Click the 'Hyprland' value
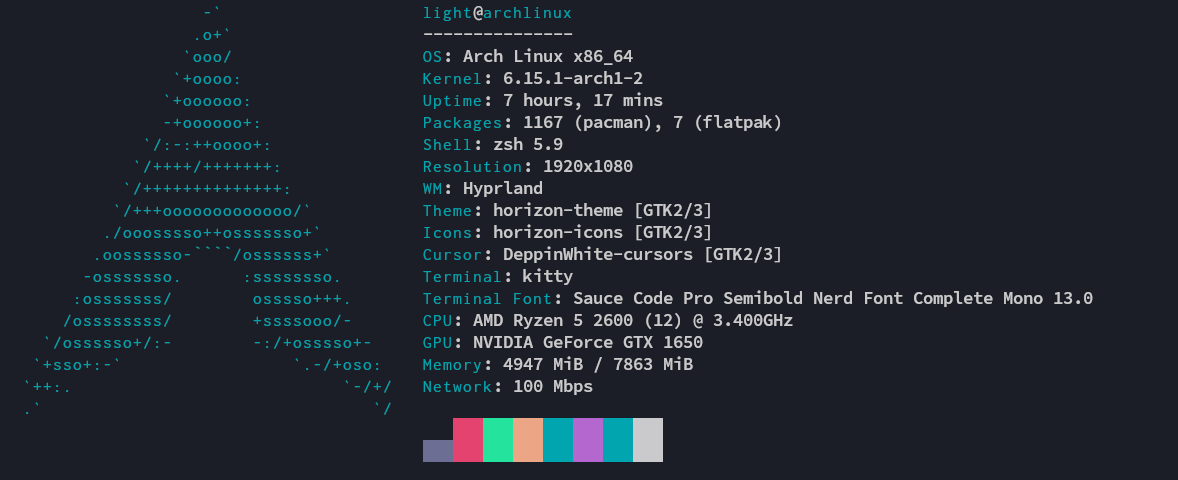This screenshot has height=480, width=1178. 503,189
